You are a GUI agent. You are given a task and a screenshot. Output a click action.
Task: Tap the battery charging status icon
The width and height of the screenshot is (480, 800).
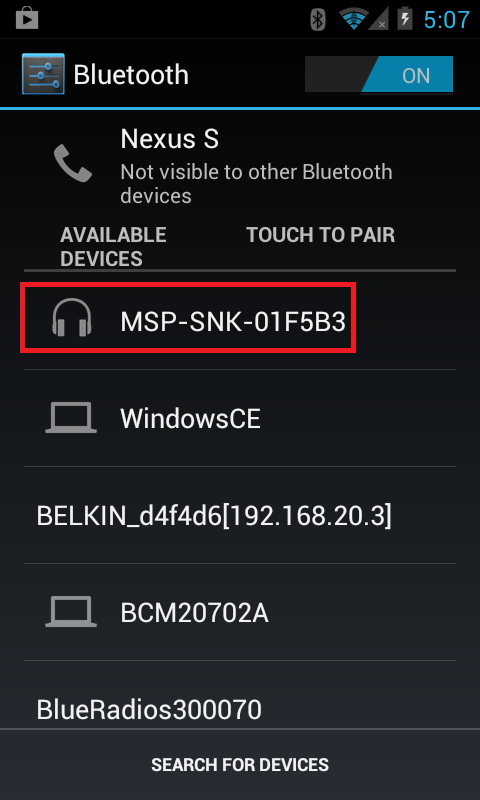click(405, 19)
